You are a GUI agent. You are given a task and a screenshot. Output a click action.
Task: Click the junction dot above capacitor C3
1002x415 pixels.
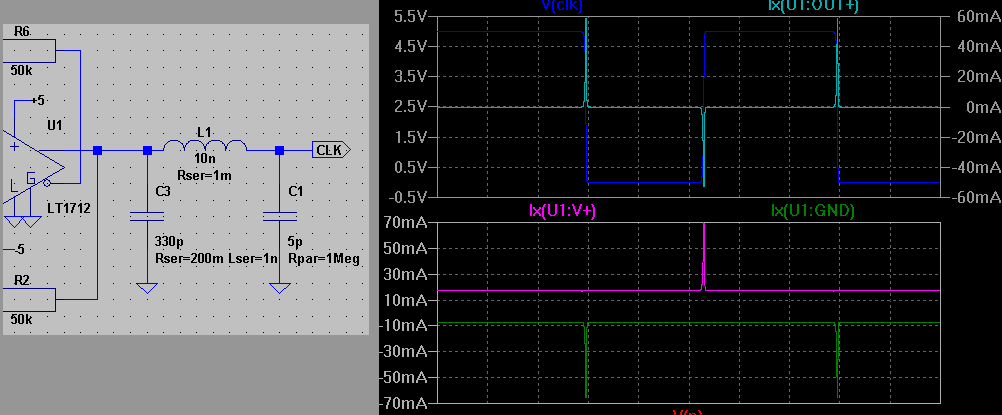148,150
